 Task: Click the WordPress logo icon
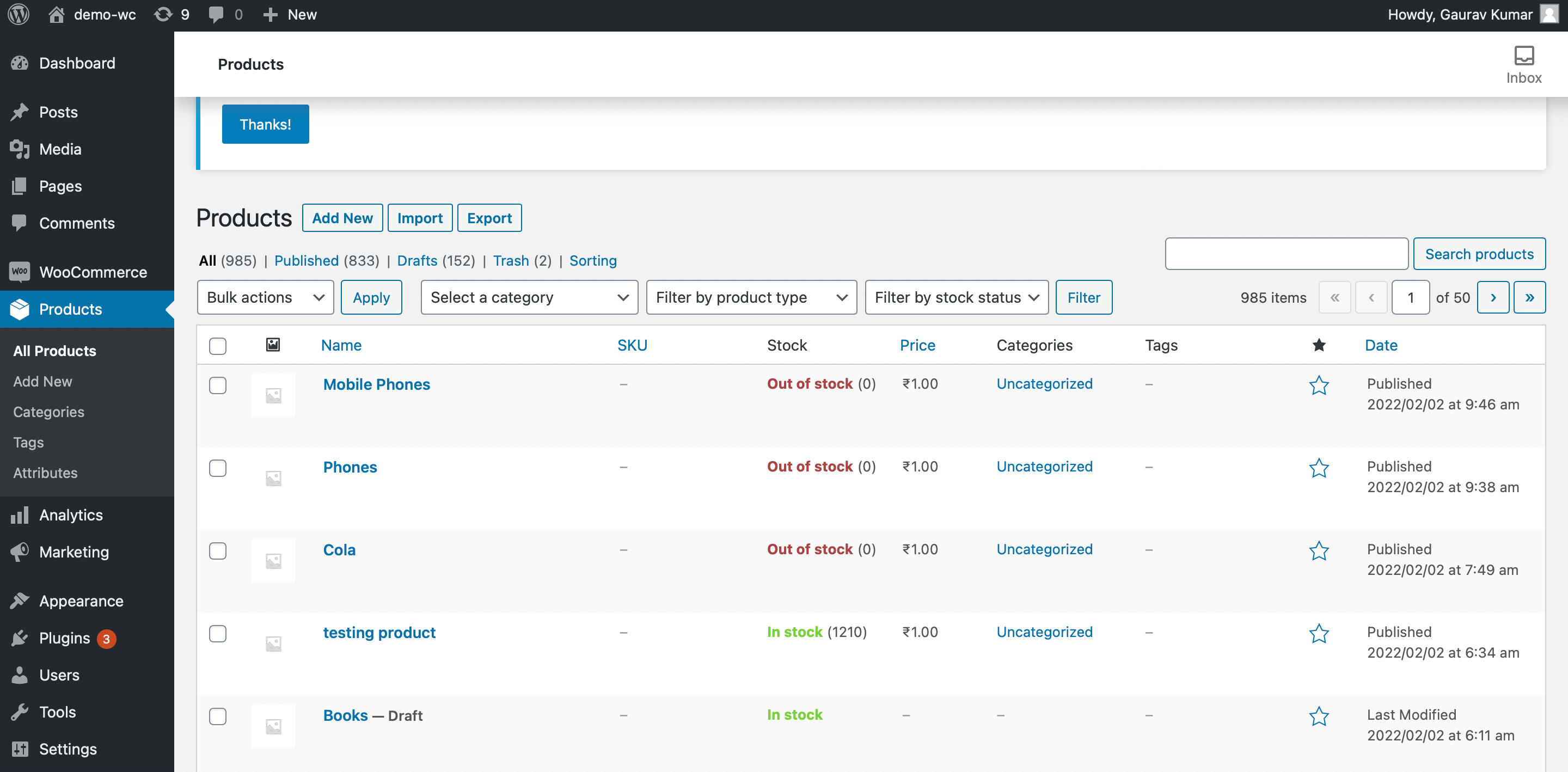pos(19,15)
